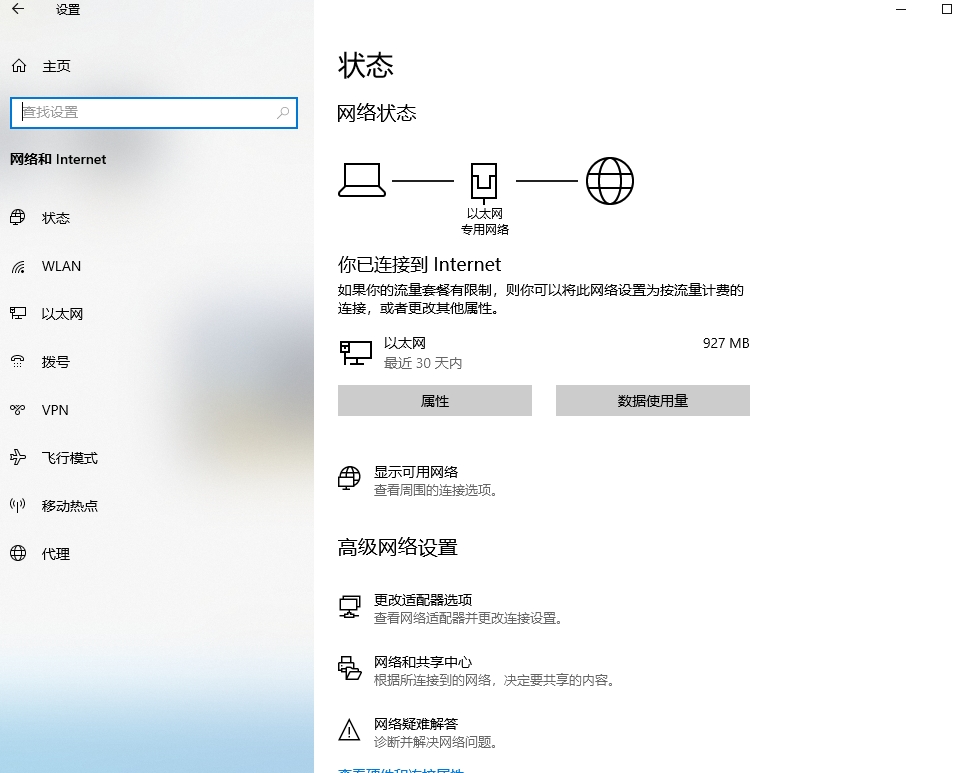978x773 pixels.
Task: Click the 代理 globe icon
Action: tap(18, 553)
